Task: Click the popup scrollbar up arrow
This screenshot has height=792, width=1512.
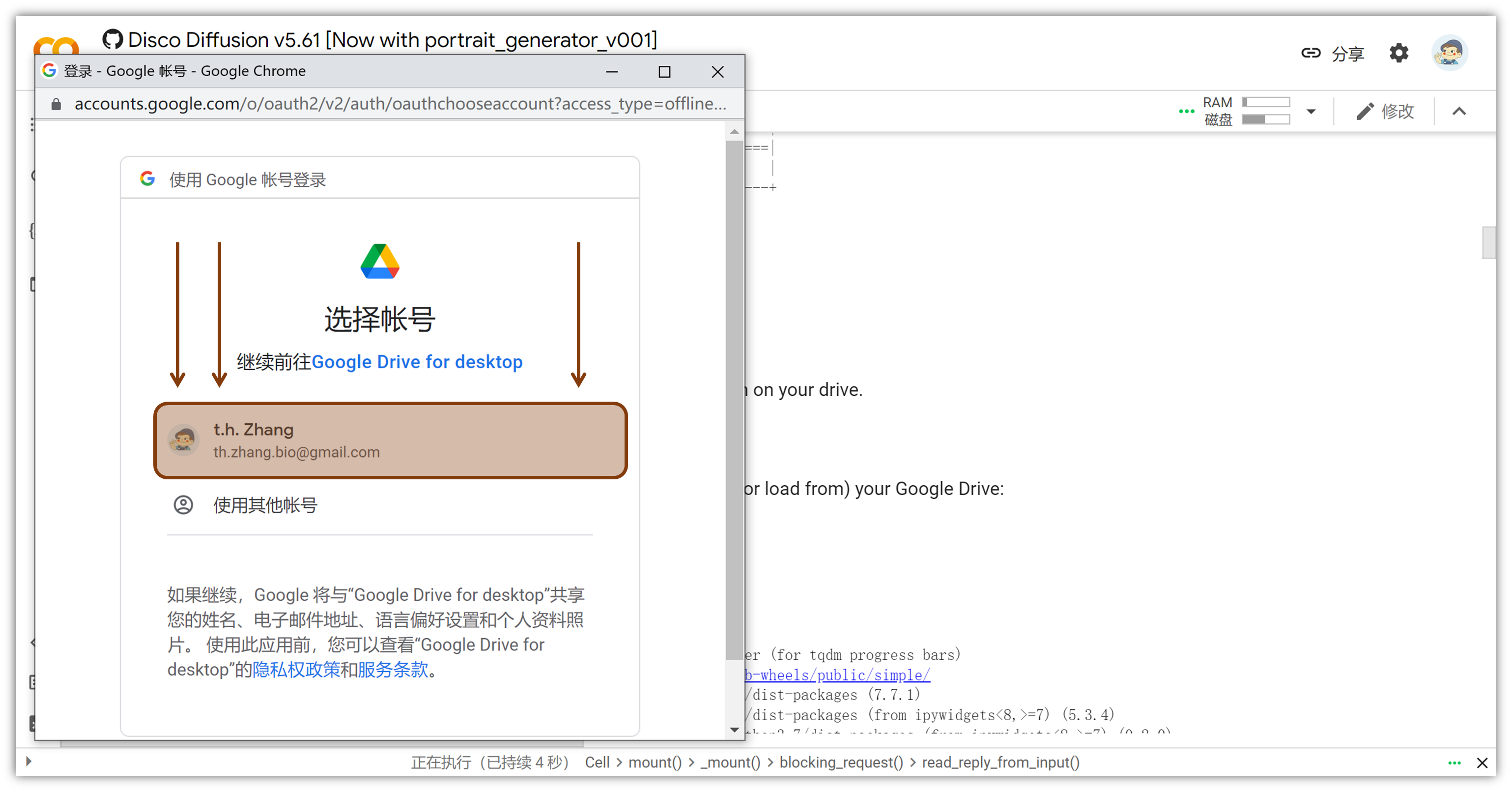Action: click(x=734, y=132)
